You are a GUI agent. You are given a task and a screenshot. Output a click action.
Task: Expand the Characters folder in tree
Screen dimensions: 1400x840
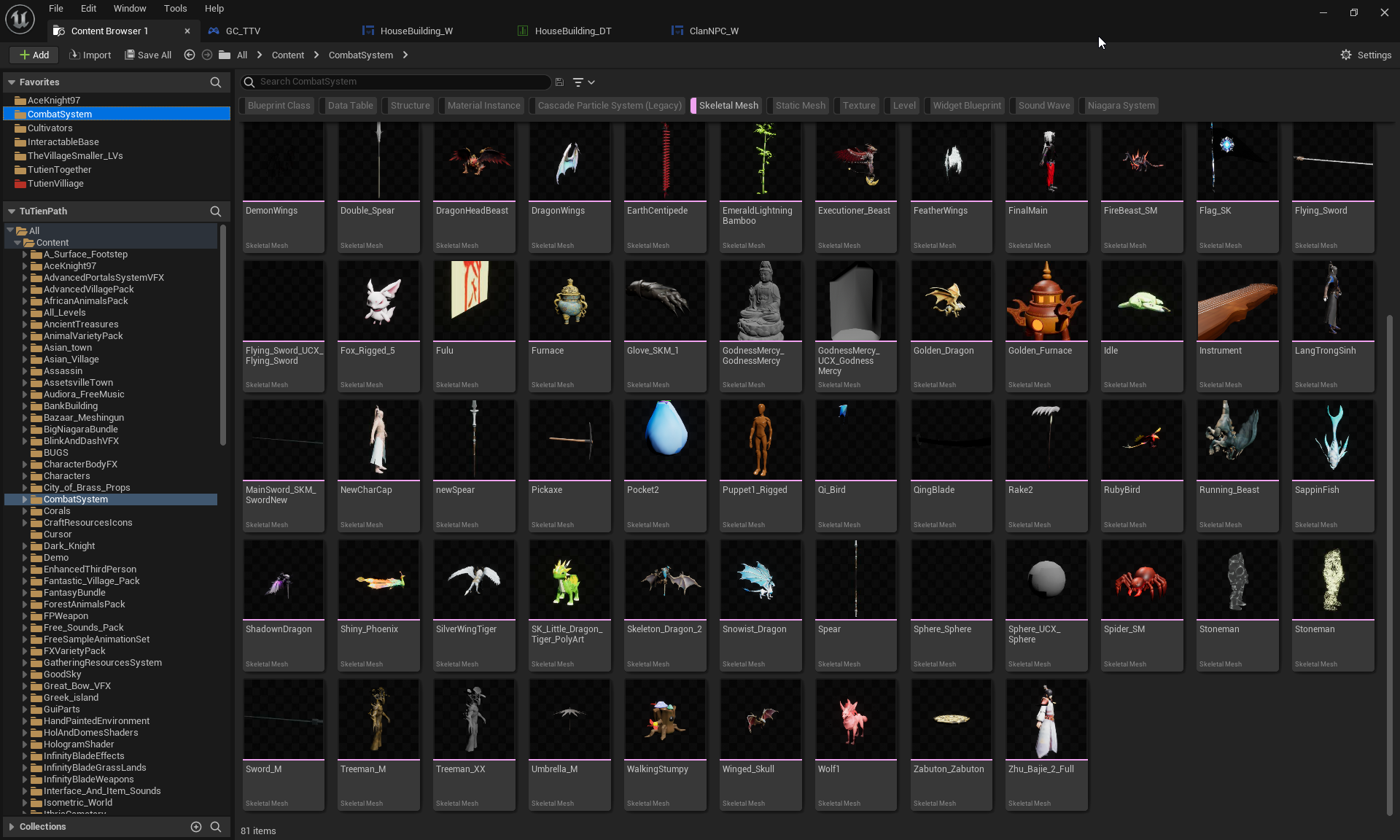tap(25, 476)
